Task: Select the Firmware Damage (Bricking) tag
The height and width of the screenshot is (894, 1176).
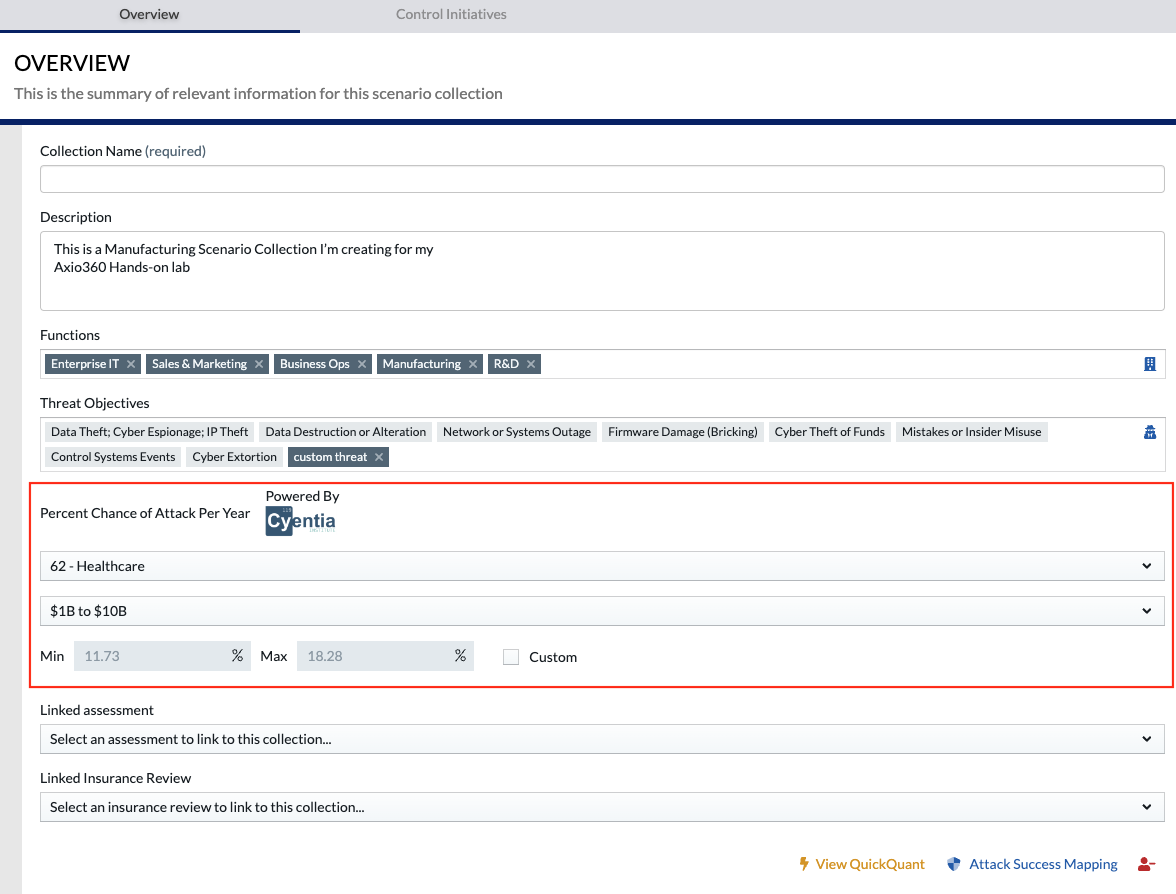Action: [682, 432]
